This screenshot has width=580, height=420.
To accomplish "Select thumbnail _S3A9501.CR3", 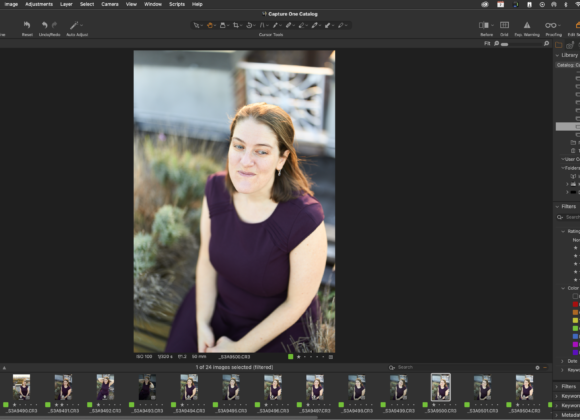I will pos(482,387).
